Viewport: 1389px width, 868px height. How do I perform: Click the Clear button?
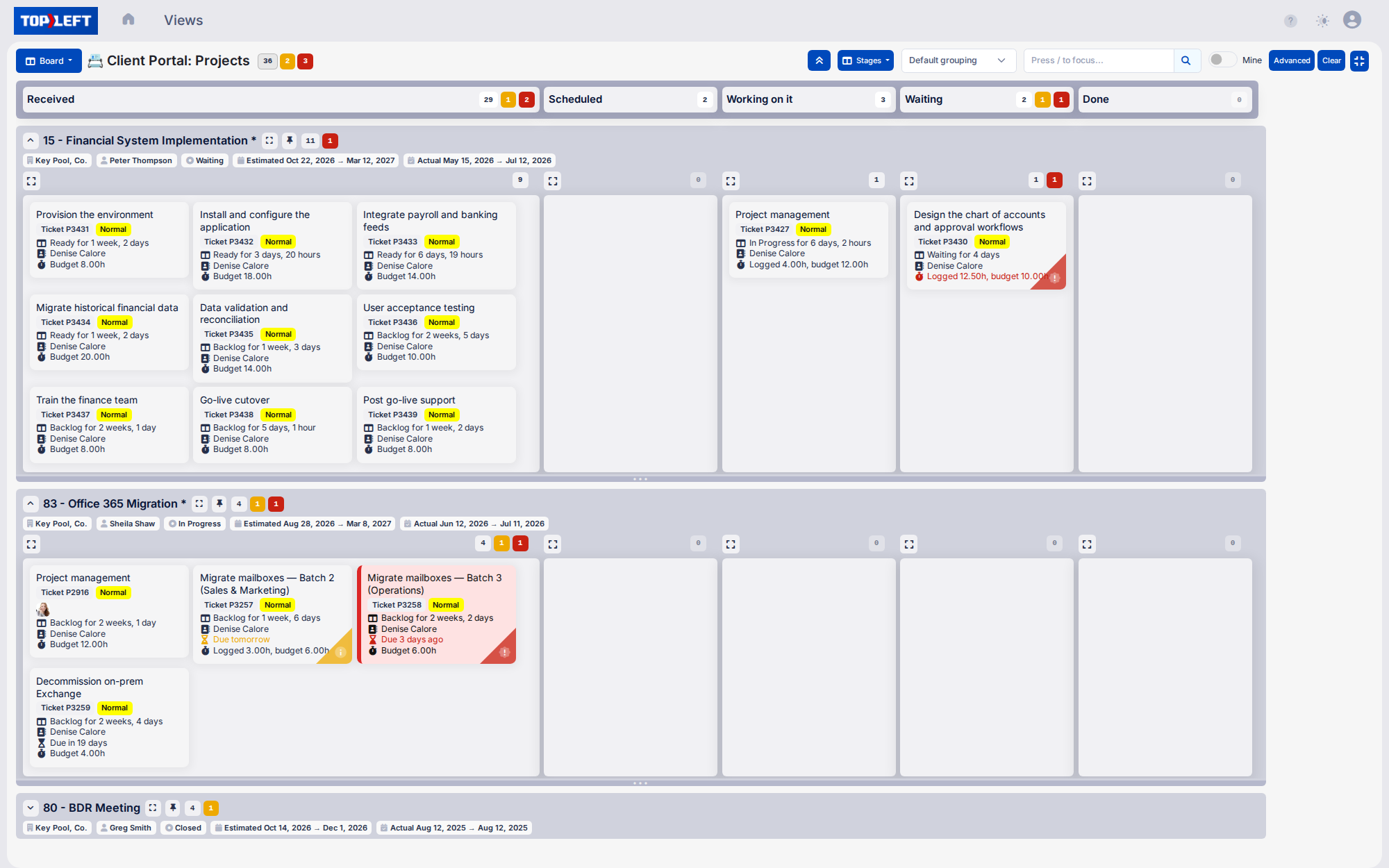(1331, 60)
